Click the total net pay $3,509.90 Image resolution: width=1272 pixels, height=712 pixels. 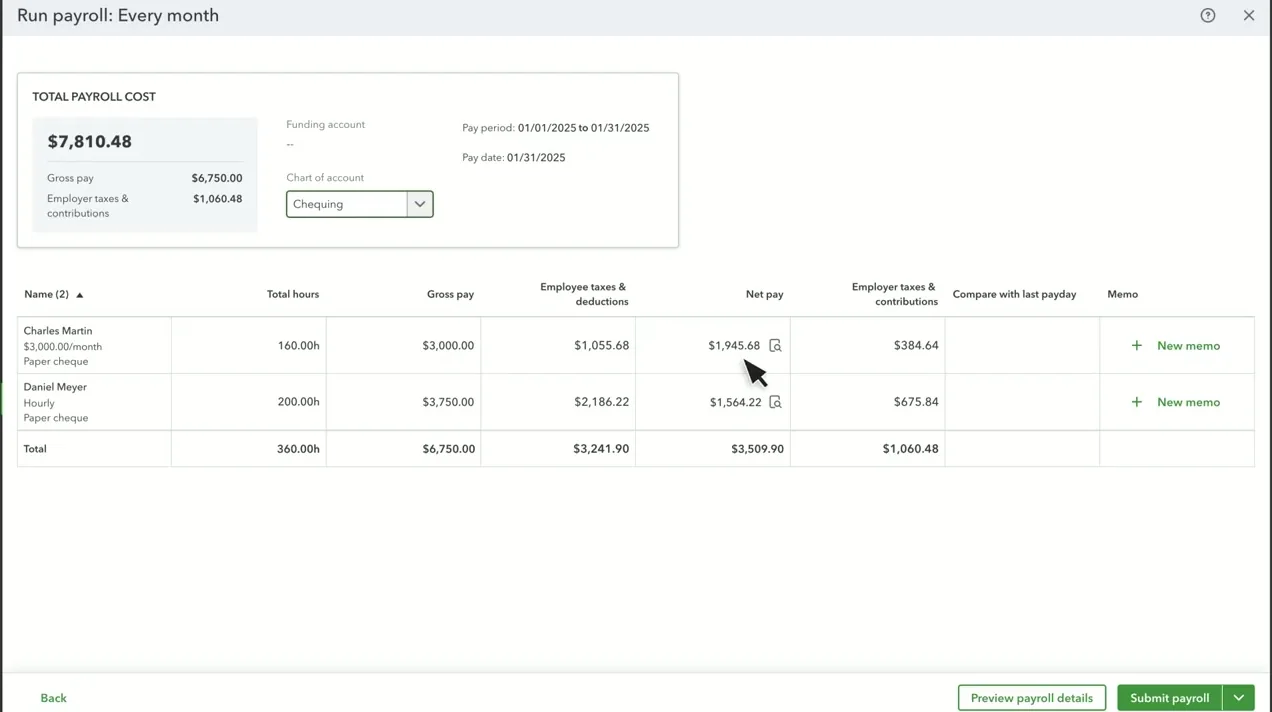(x=757, y=449)
